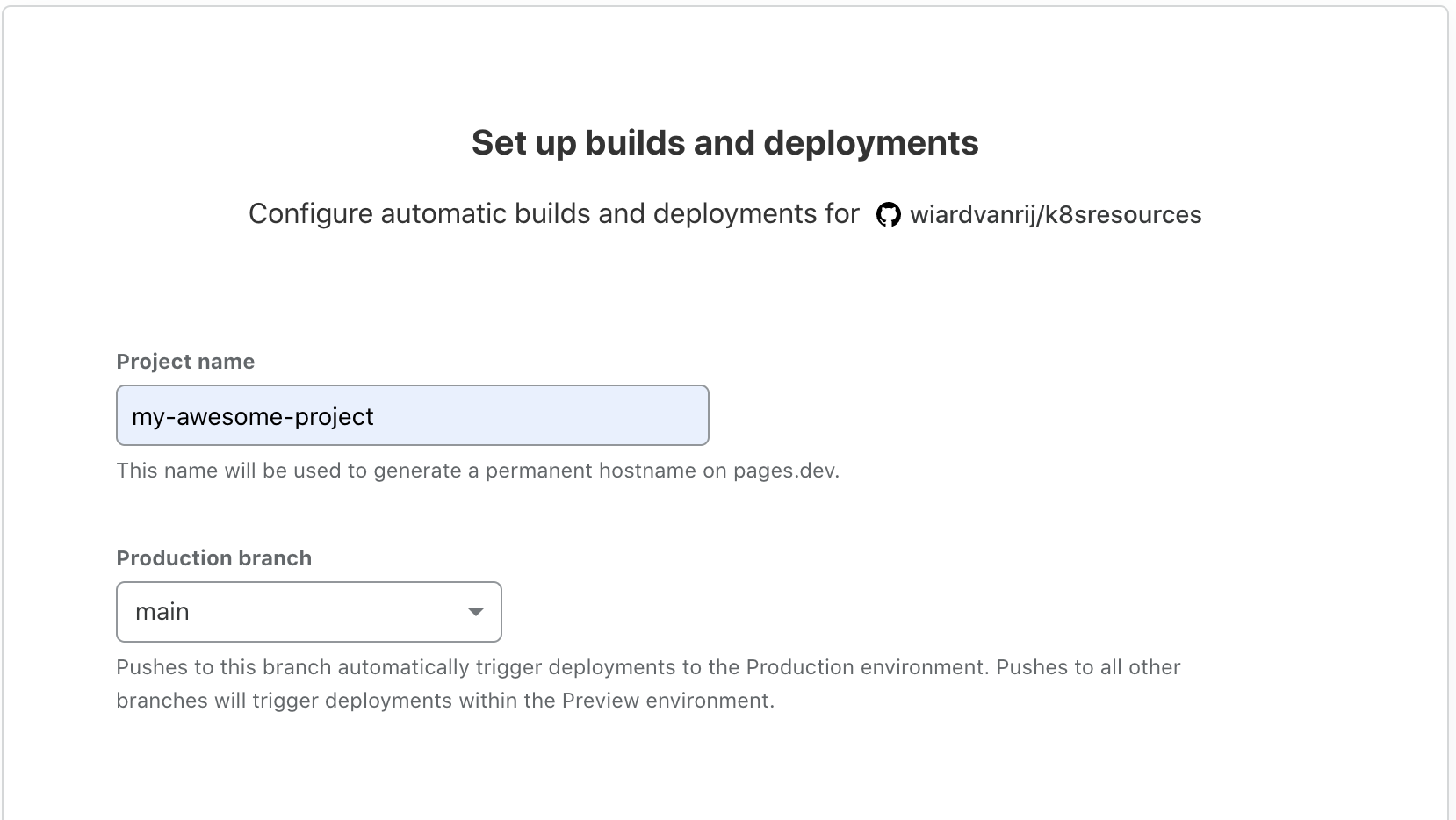
Task: Click the GitHub logo icon
Action: 888,215
